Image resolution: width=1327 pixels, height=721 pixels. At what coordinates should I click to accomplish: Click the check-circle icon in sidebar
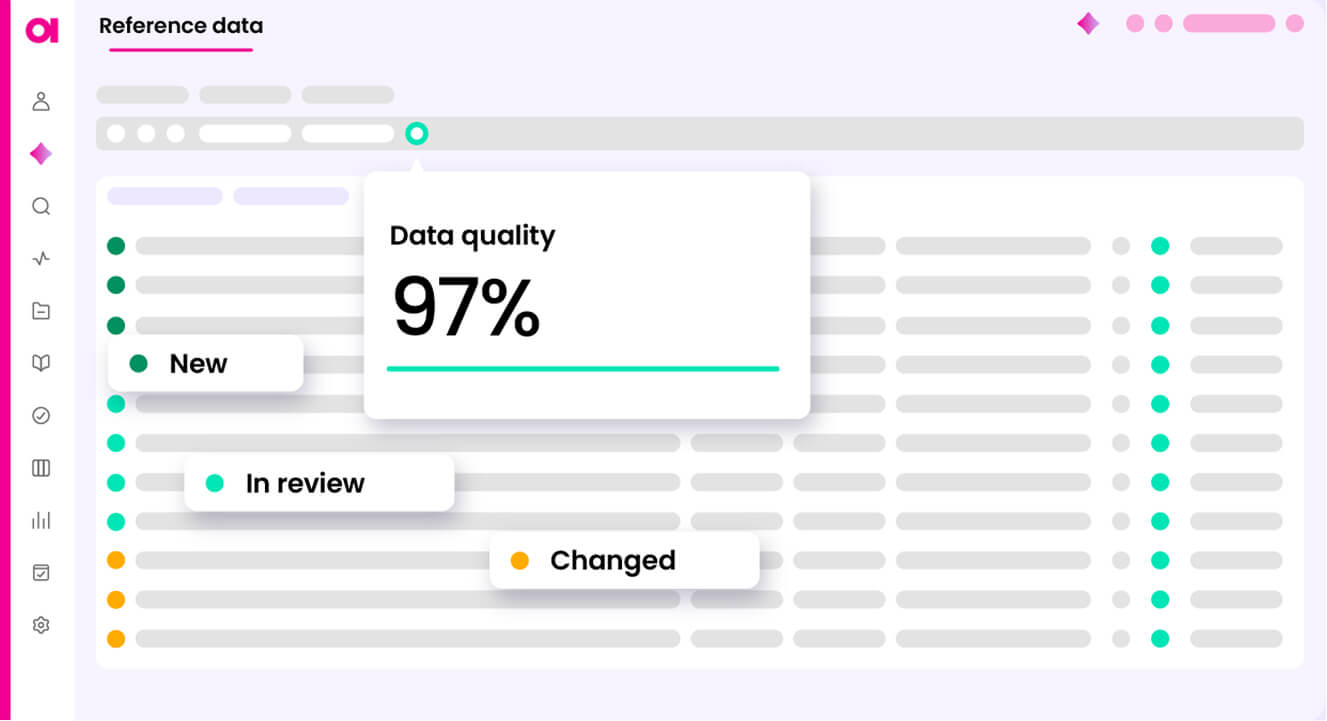[41, 416]
